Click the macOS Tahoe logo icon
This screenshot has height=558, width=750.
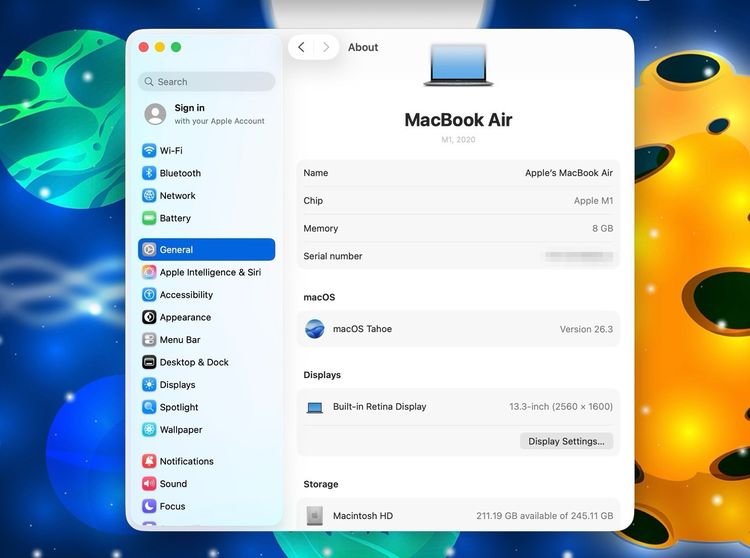click(x=315, y=329)
